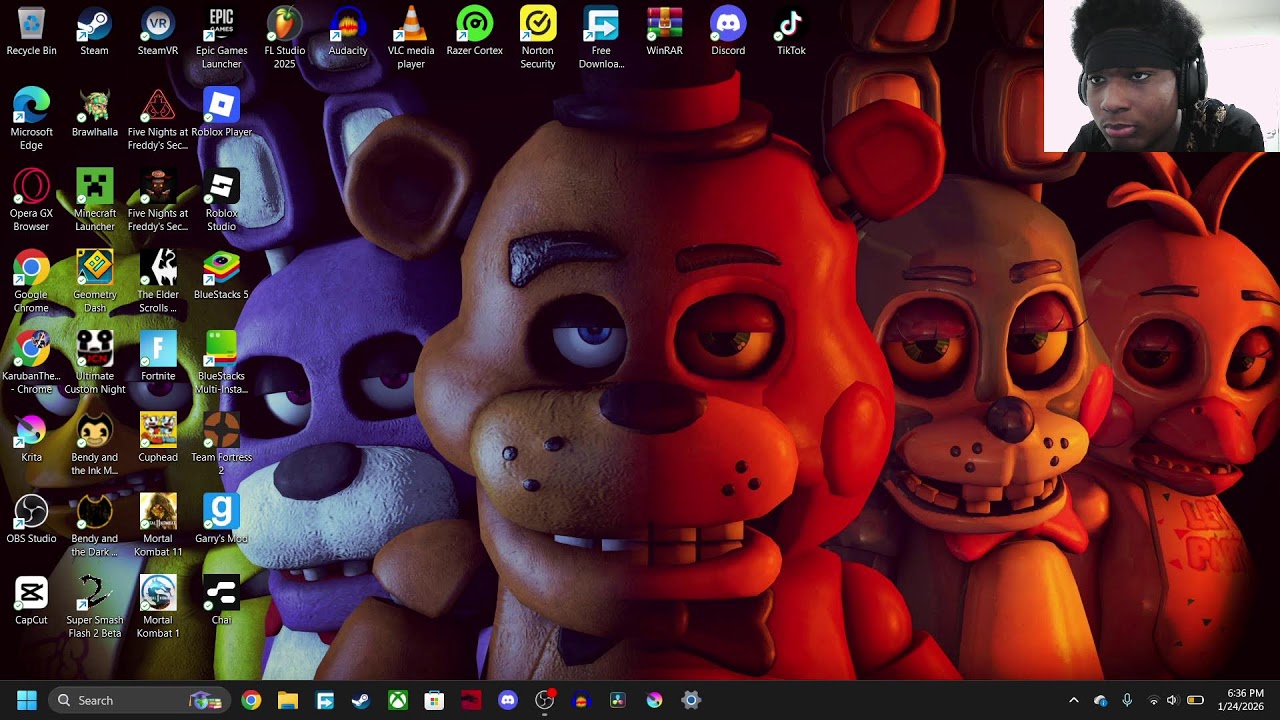
Task: Open the SteamVR desktop shortcut
Action: (x=158, y=32)
